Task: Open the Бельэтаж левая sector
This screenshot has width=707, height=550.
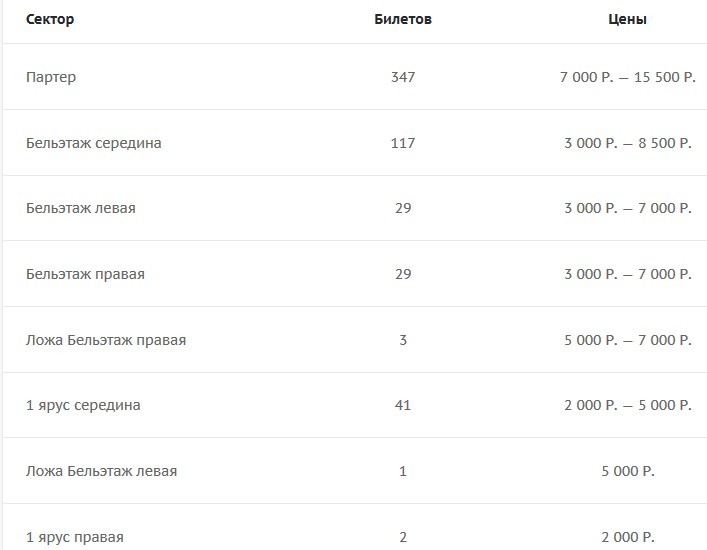Action: (81, 208)
